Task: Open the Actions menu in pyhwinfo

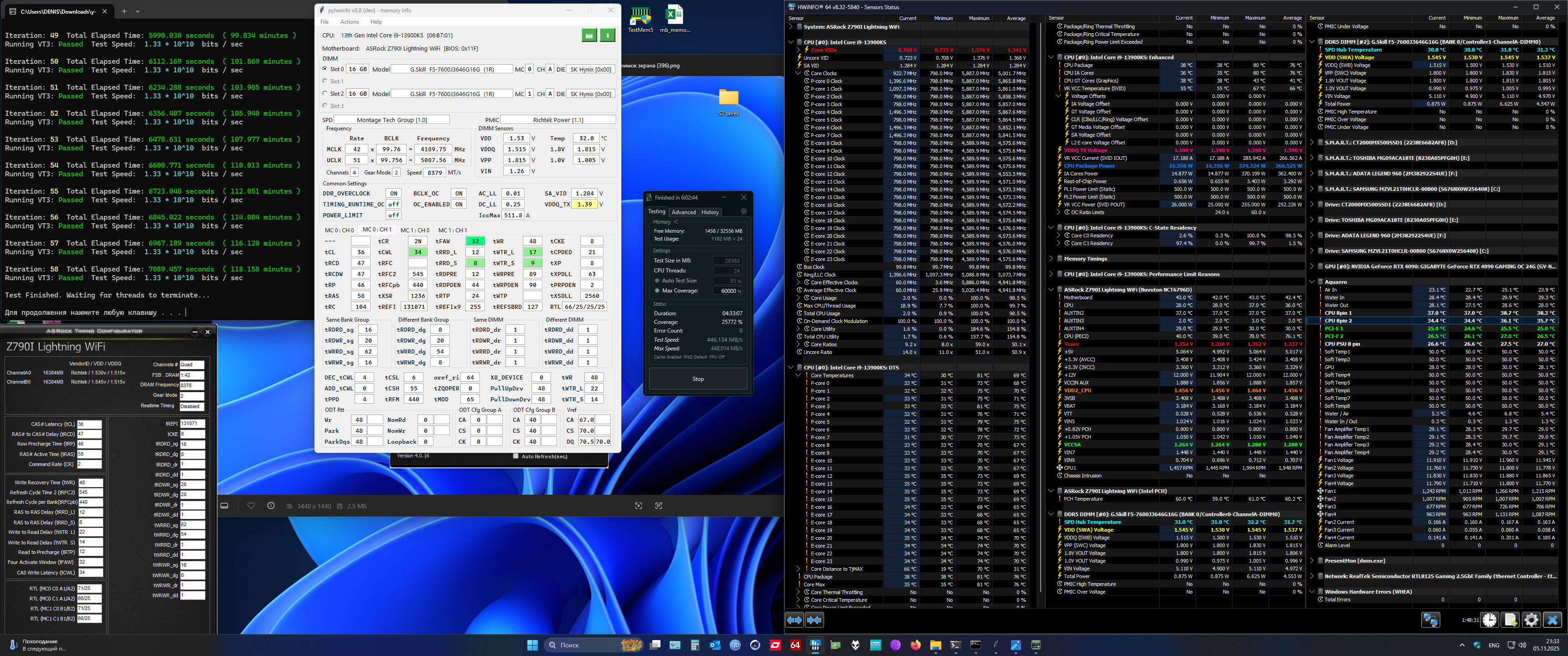Action: (350, 22)
